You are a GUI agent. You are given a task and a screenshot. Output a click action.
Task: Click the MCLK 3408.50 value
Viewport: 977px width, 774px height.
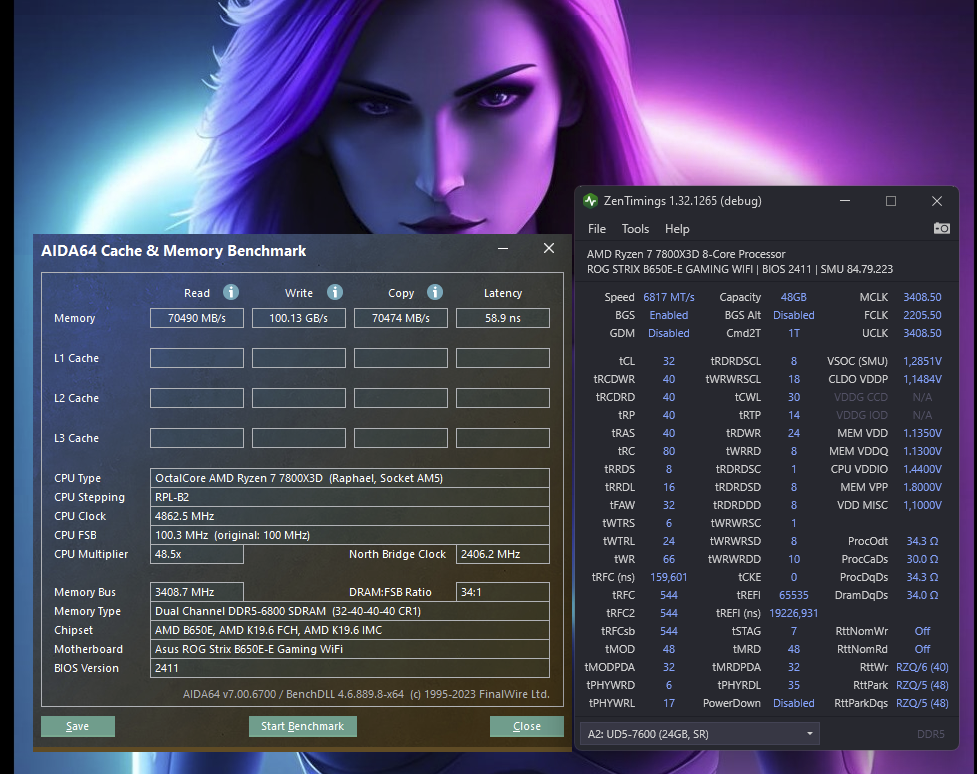click(x=922, y=297)
